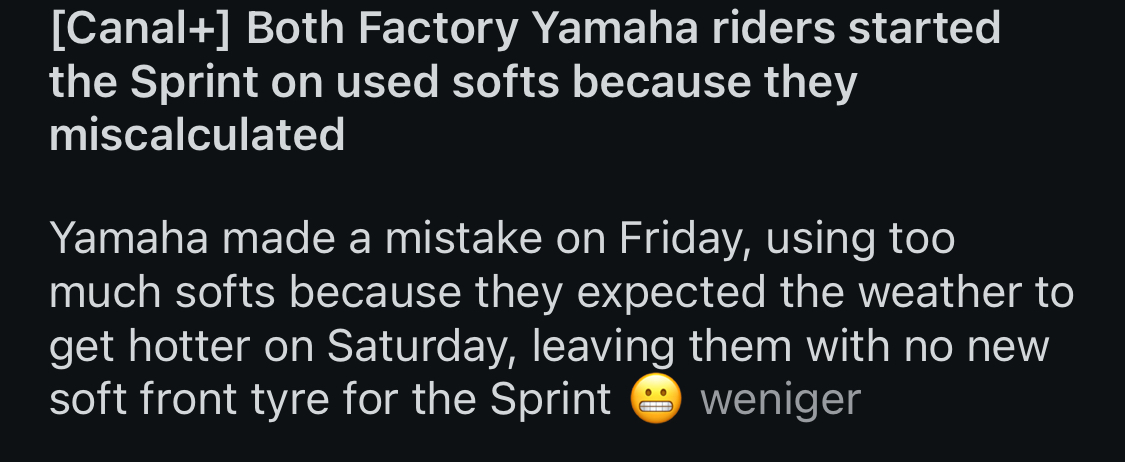The image size is (1125, 462).
Task: Click "no new" at the body line end
Action: (x=975, y=346)
